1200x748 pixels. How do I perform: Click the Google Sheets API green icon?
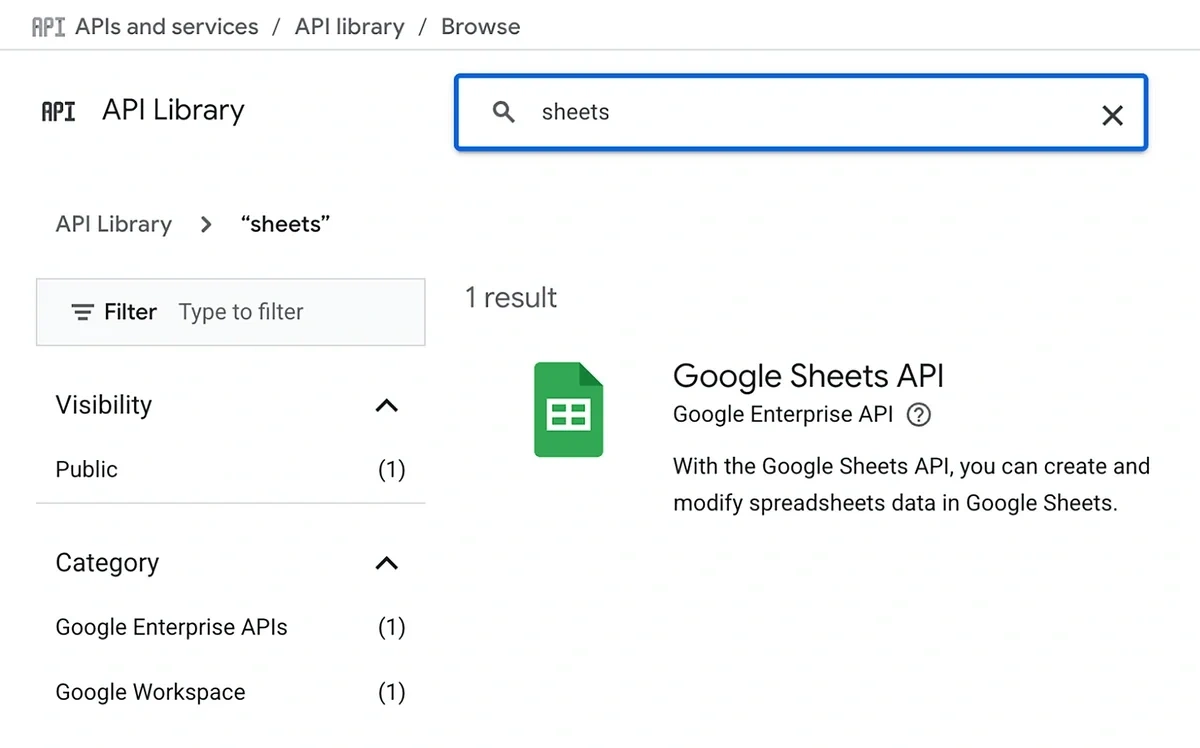tap(568, 409)
